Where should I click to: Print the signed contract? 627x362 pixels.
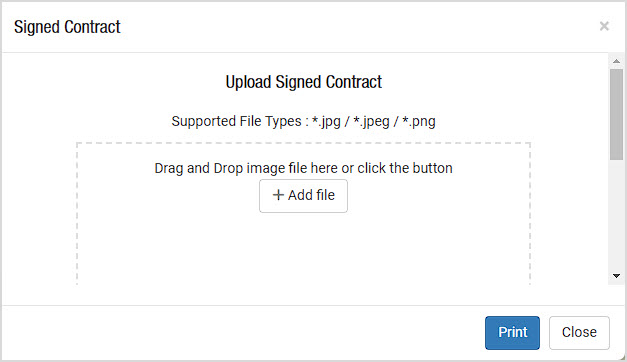[x=512, y=333]
